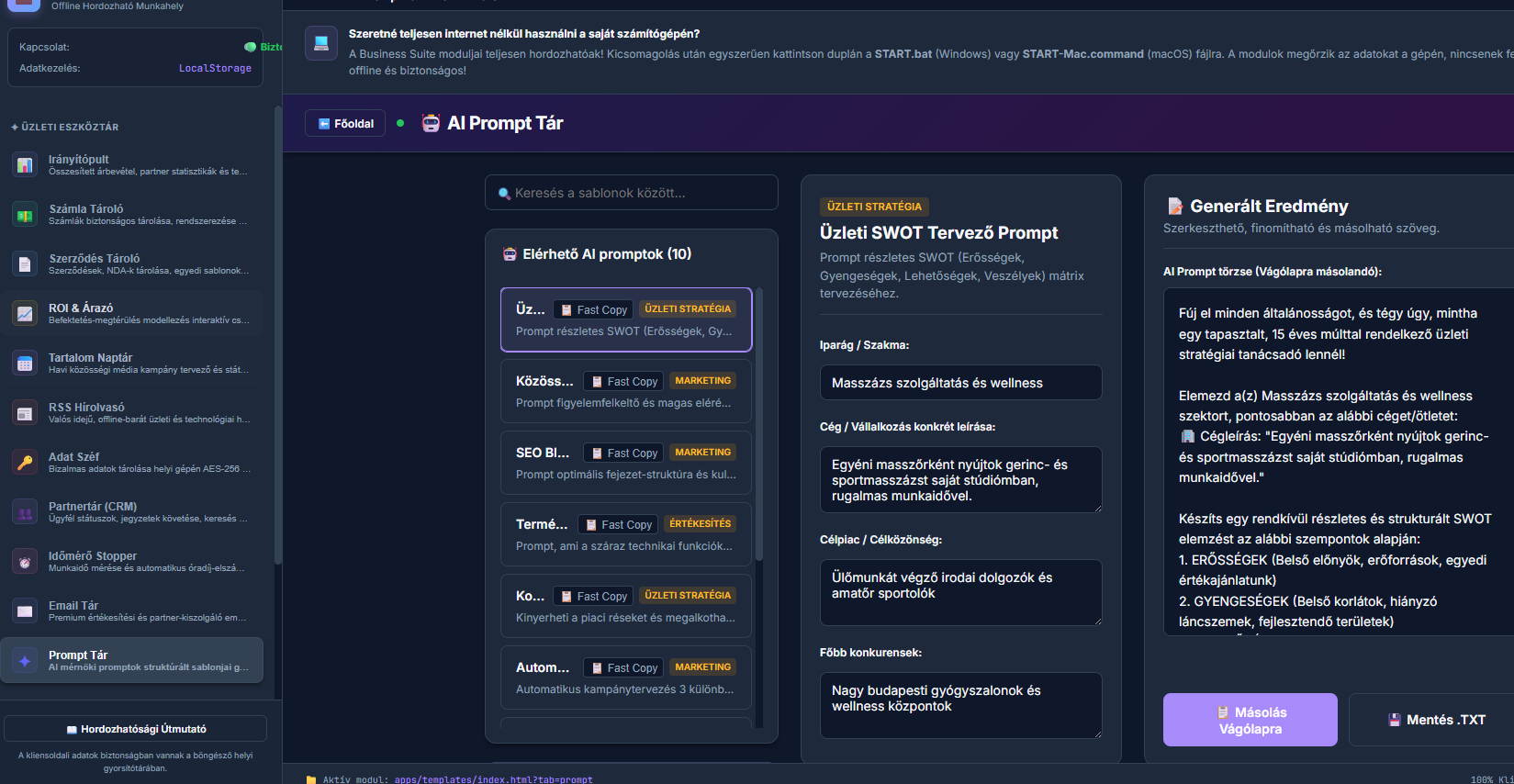Open the Időmérő Stopper clock icon

point(25,562)
